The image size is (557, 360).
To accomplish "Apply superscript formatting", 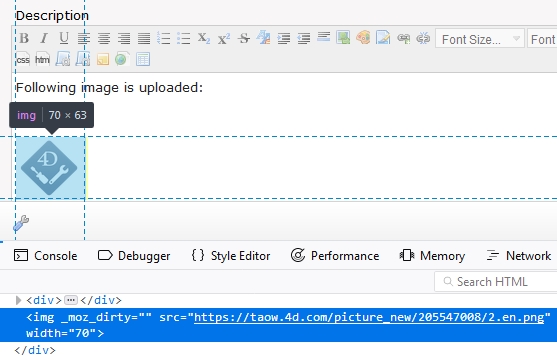I will coord(224,38).
